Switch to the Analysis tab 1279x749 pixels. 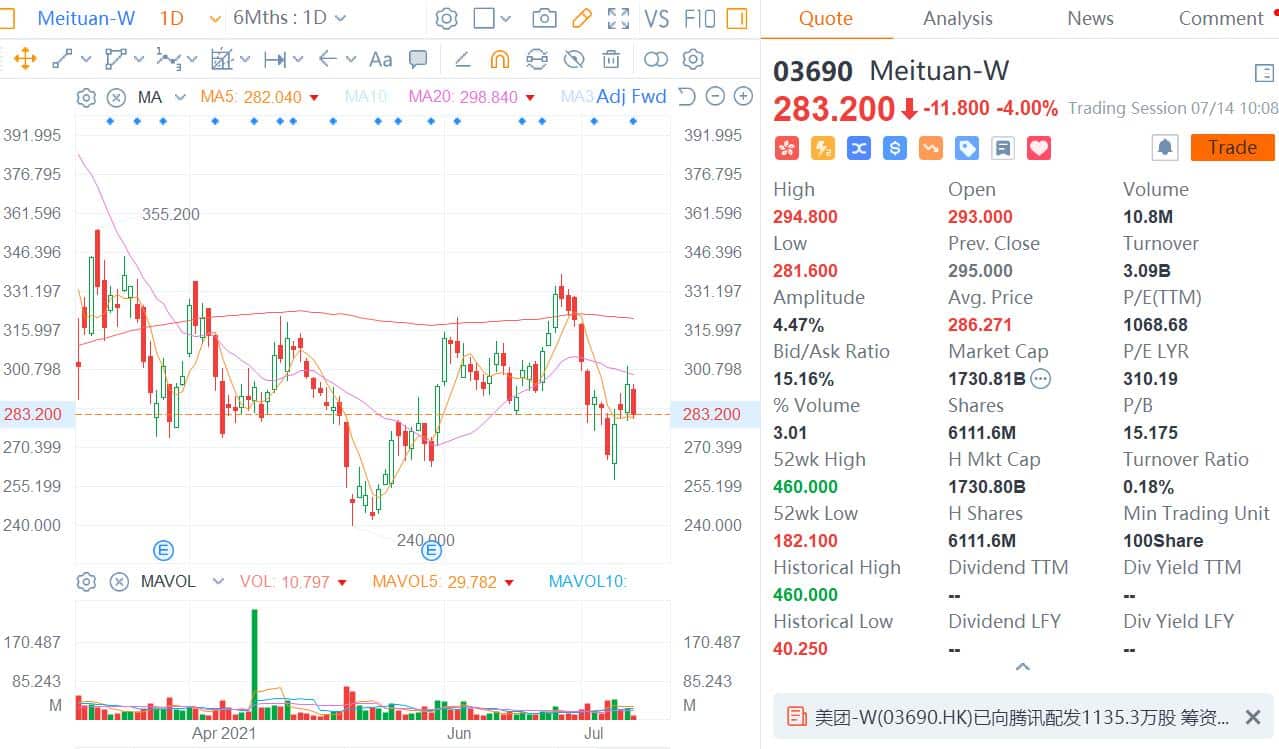(x=958, y=18)
